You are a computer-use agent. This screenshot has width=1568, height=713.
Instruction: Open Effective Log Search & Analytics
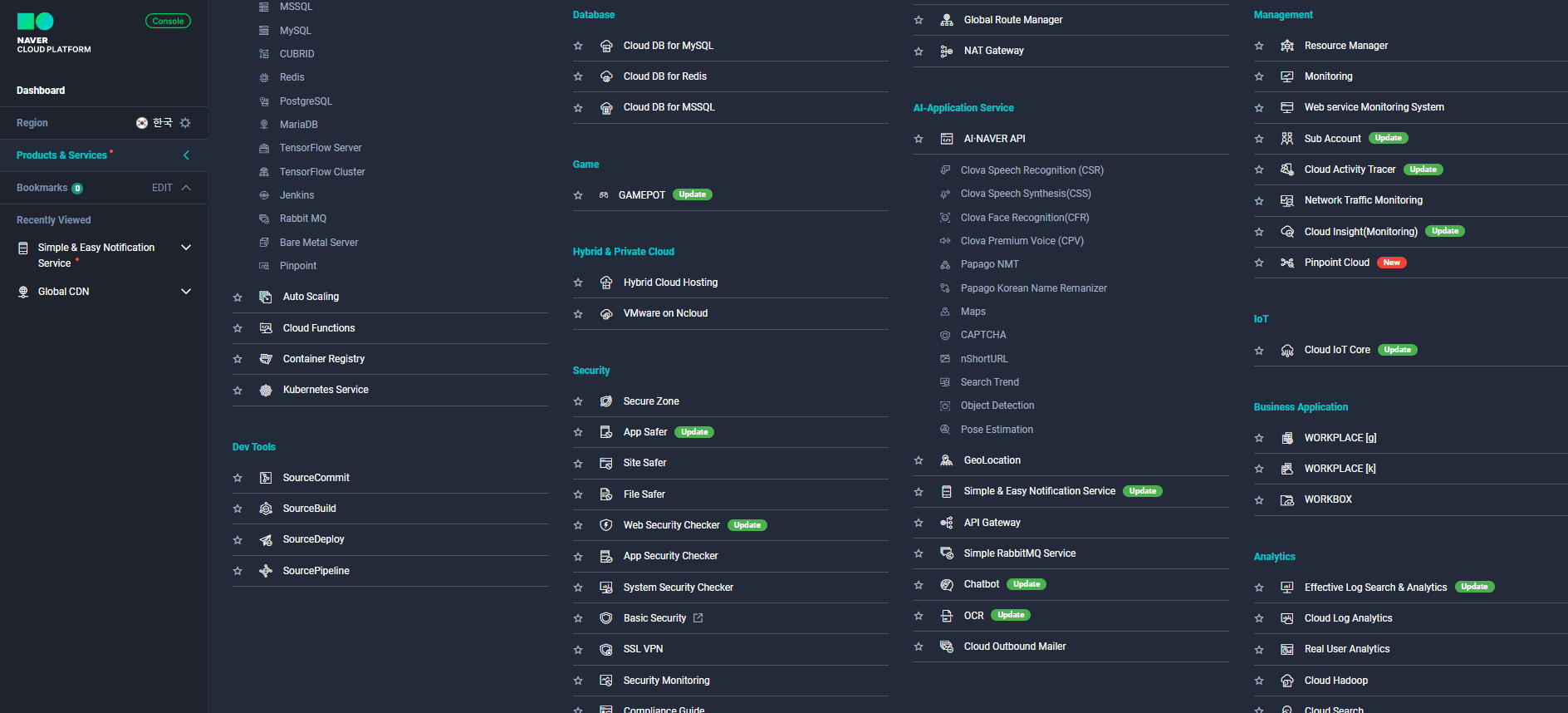[x=1375, y=588]
